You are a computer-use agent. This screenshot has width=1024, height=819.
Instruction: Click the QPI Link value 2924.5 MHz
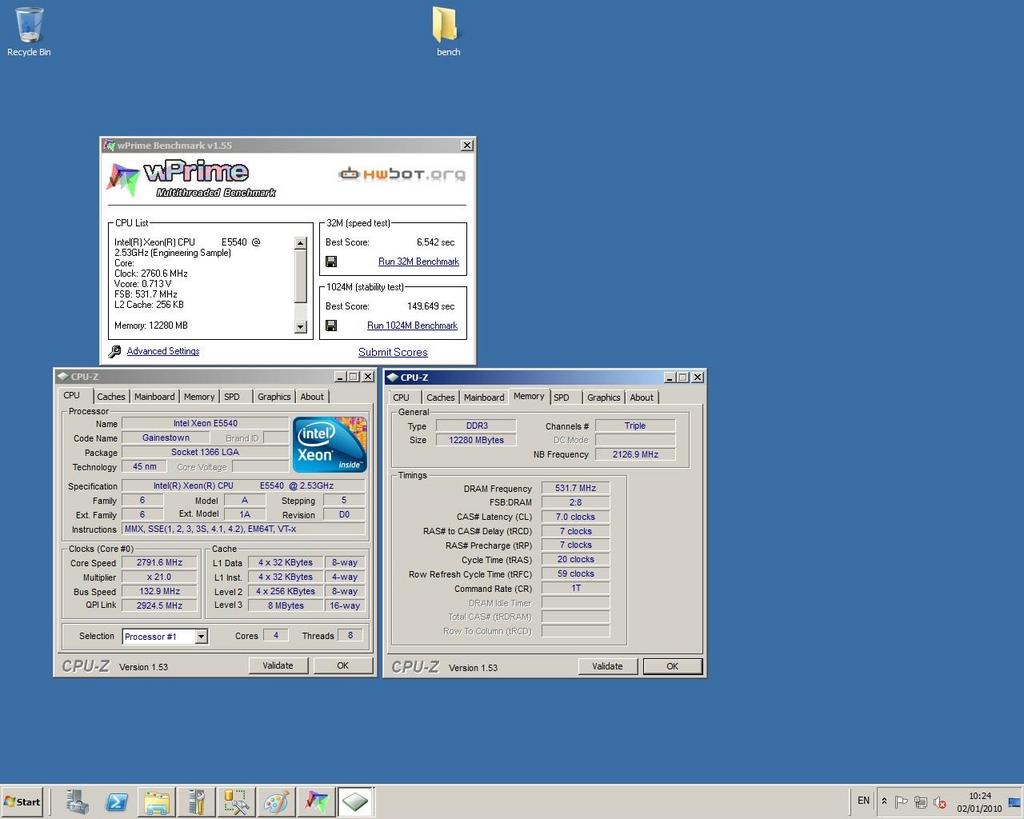pyautogui.click(x=159, y=605)
